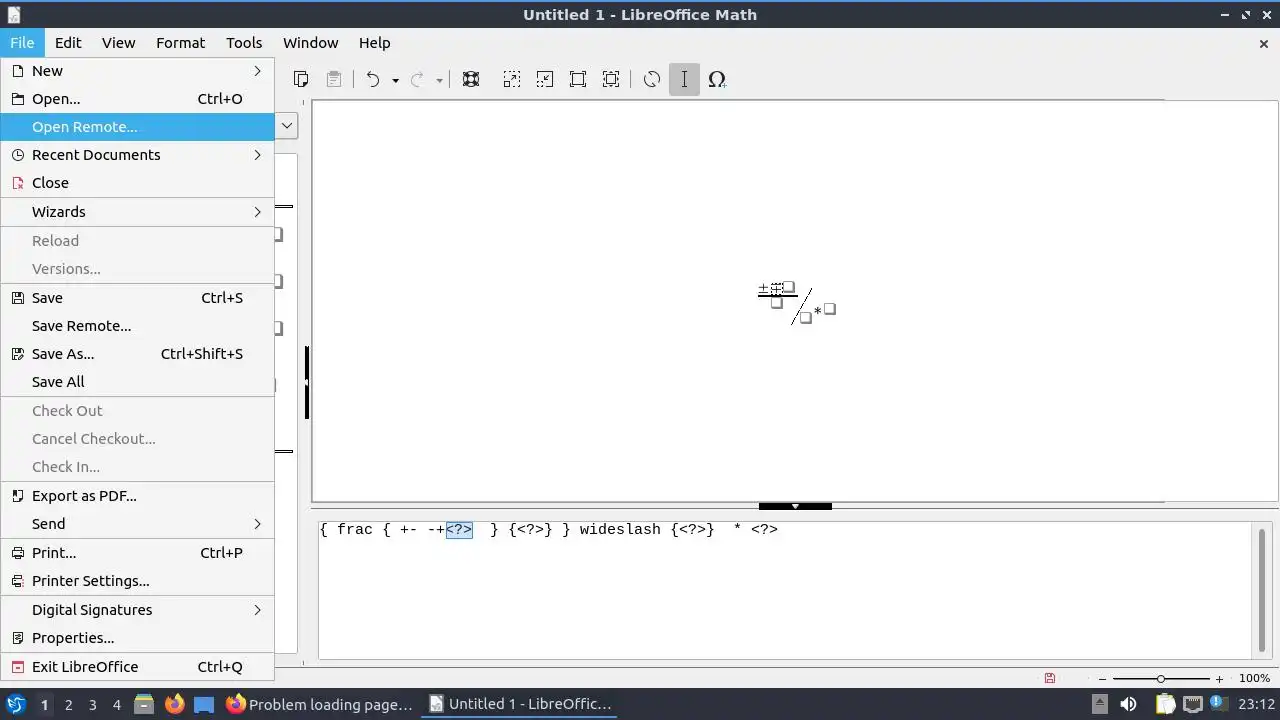Expand the New submenu

(137, 71)
